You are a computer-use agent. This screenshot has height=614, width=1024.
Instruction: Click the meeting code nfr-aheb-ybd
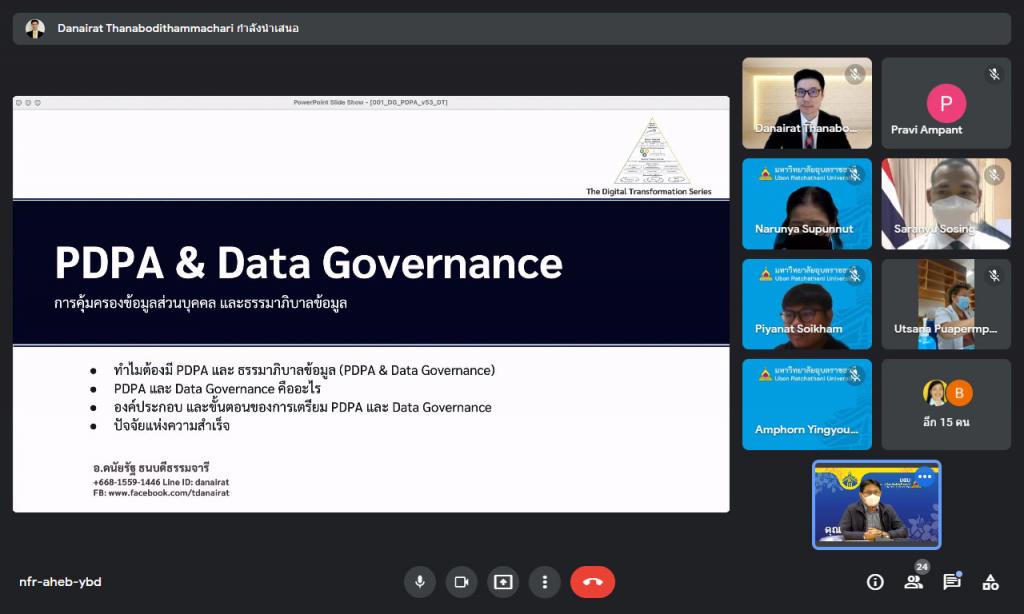[60, 582]
